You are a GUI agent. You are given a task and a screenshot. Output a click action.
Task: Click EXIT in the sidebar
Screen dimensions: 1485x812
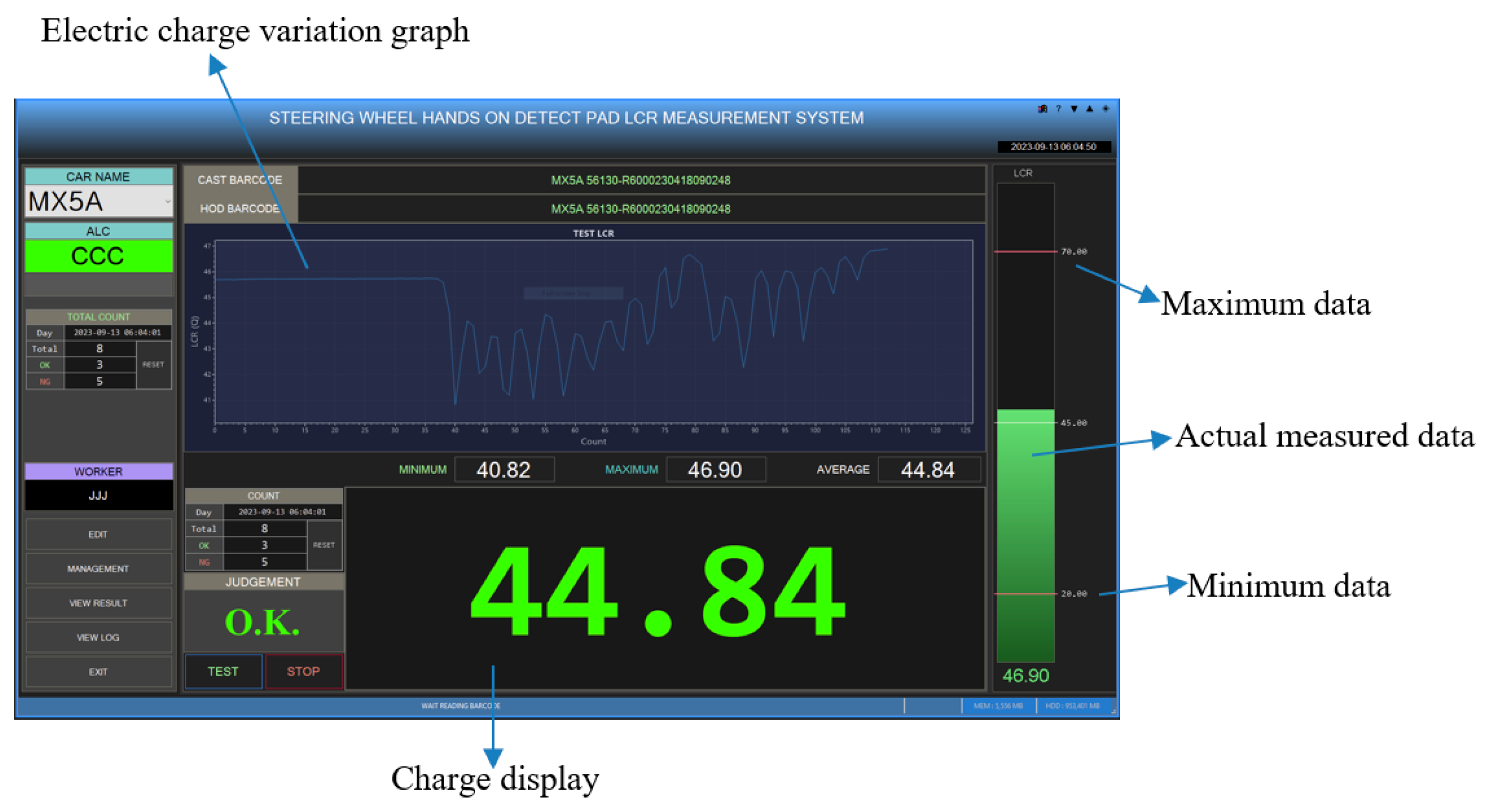(98, 672)
